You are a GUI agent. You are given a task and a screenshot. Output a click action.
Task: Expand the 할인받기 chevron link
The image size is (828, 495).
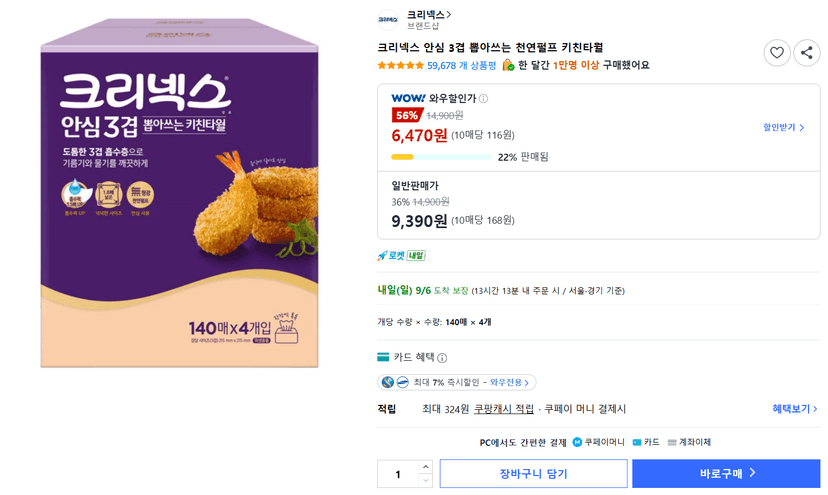[x=783, y=127]
